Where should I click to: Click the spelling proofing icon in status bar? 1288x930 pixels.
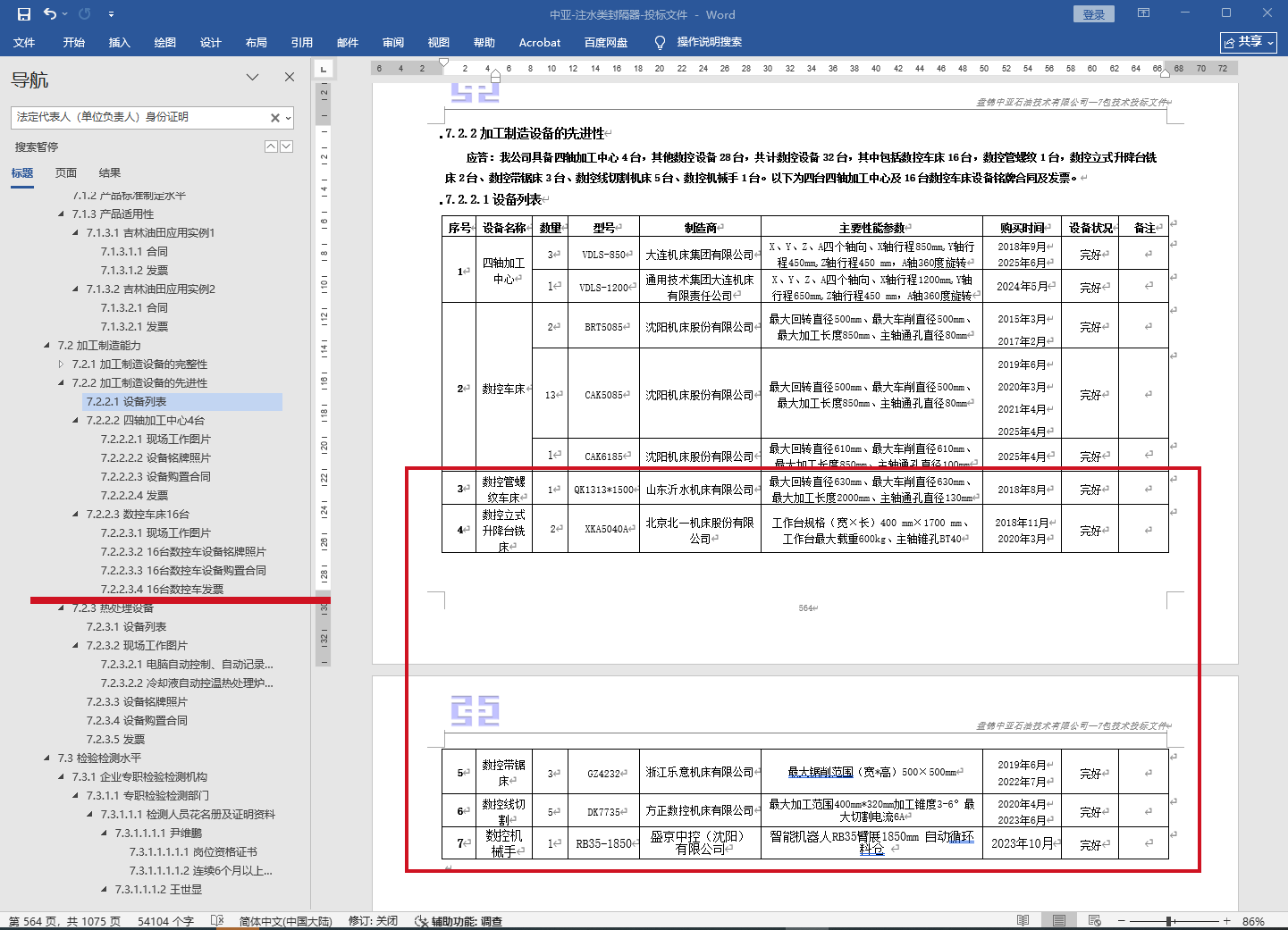click(x=216, y=920)
